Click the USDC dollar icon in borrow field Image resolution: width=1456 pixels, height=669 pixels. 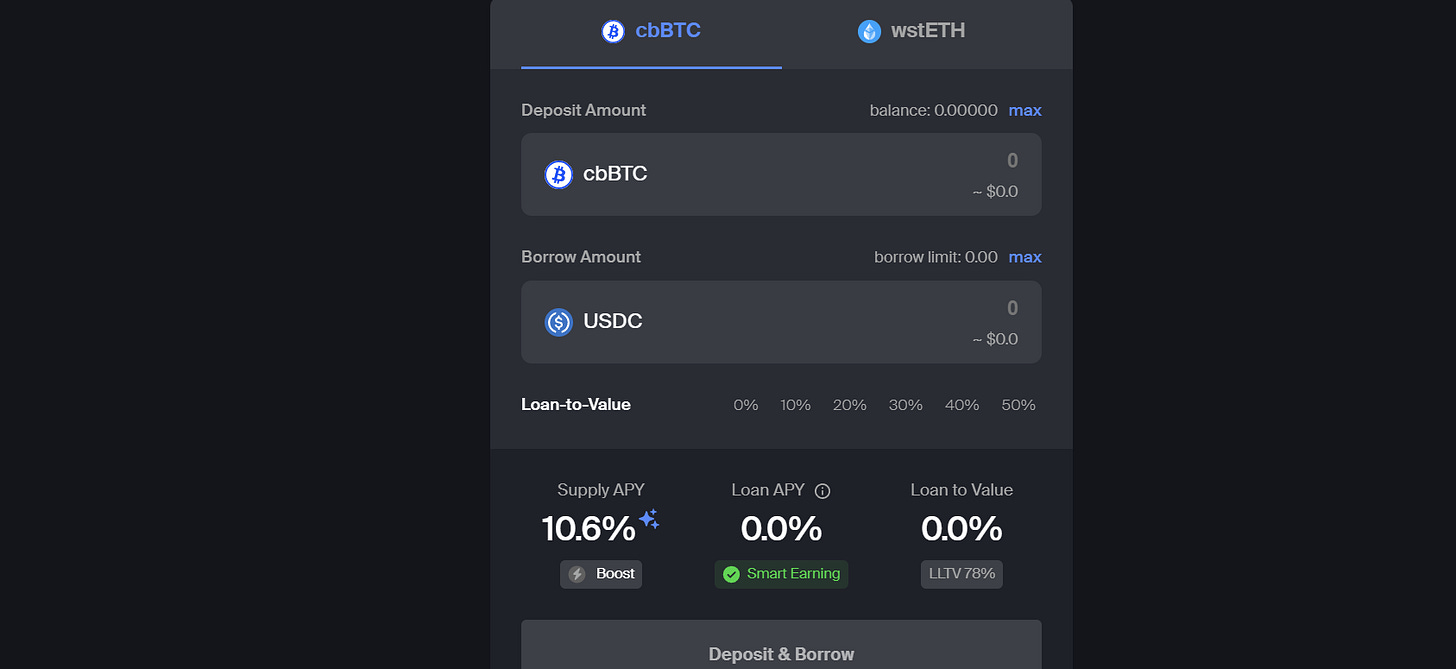[x=558, y=322]
